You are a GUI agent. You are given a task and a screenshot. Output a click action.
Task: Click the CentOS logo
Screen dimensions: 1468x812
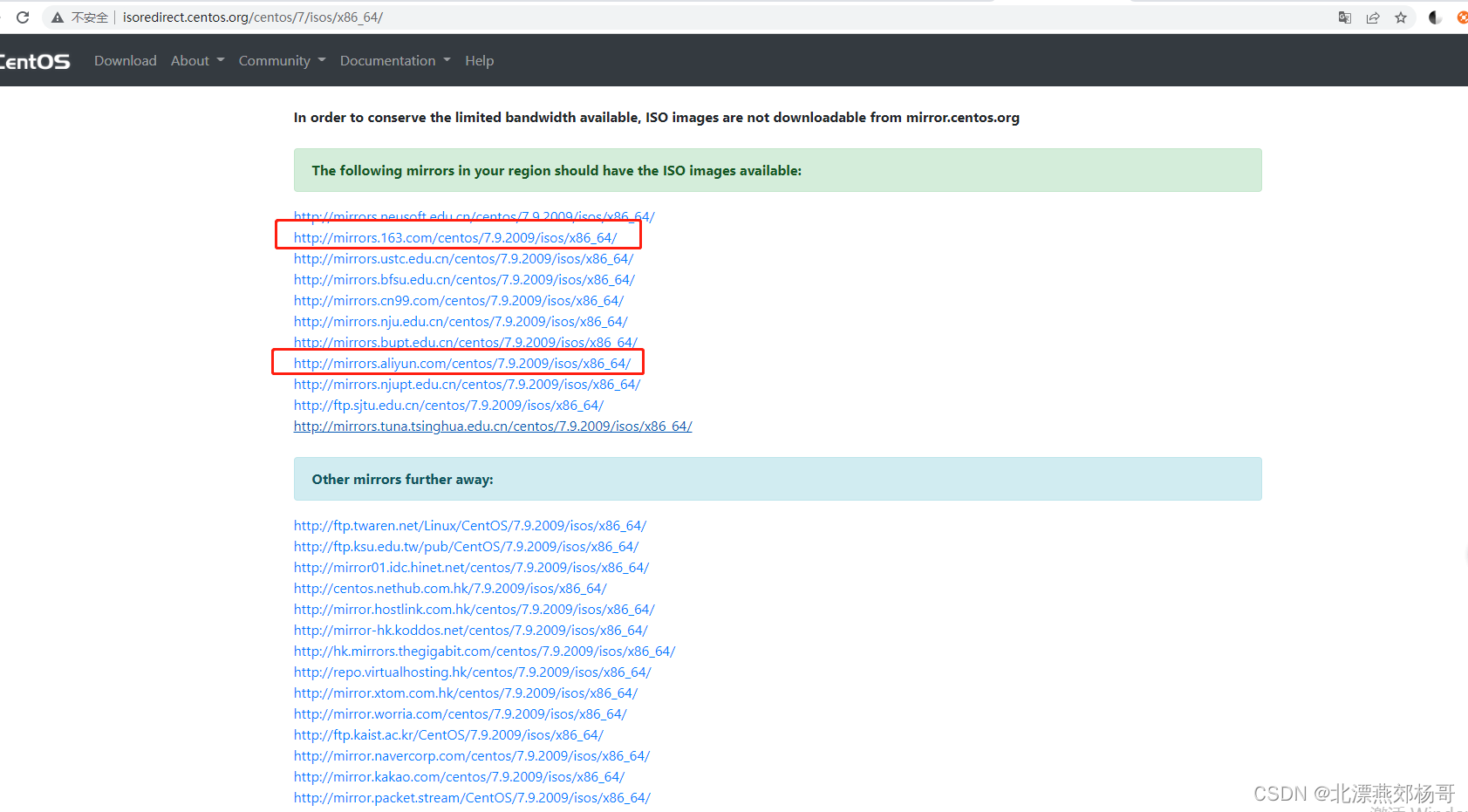click(35, 61)
